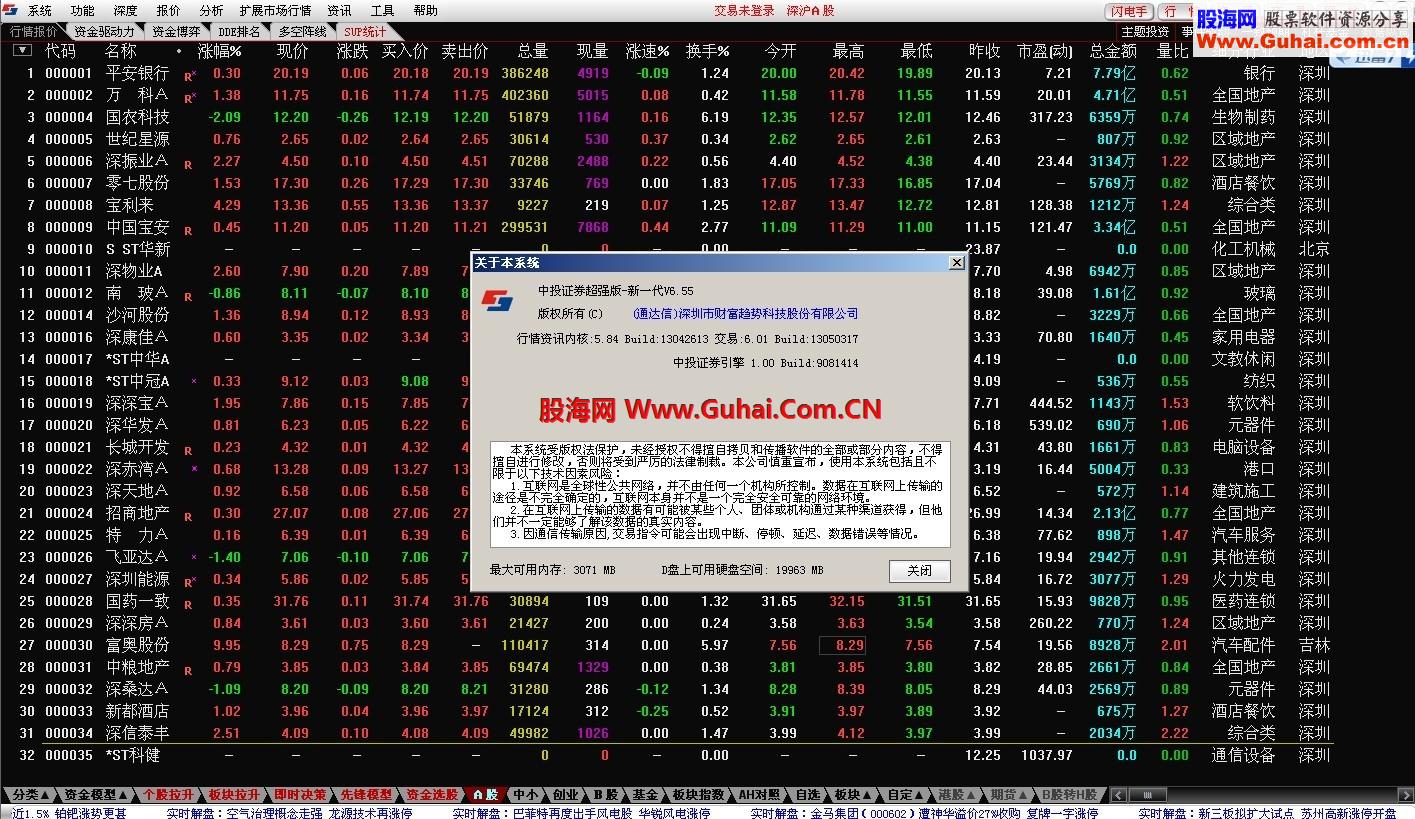1415x819 pixels.
Task: Switch to the 行情报价 tab
Action: (x=34, y=31)
